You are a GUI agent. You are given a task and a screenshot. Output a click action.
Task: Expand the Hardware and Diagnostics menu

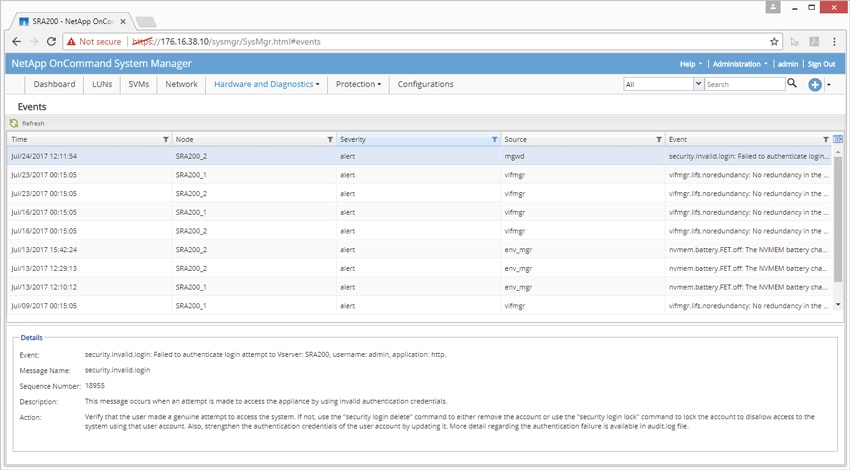266,84
